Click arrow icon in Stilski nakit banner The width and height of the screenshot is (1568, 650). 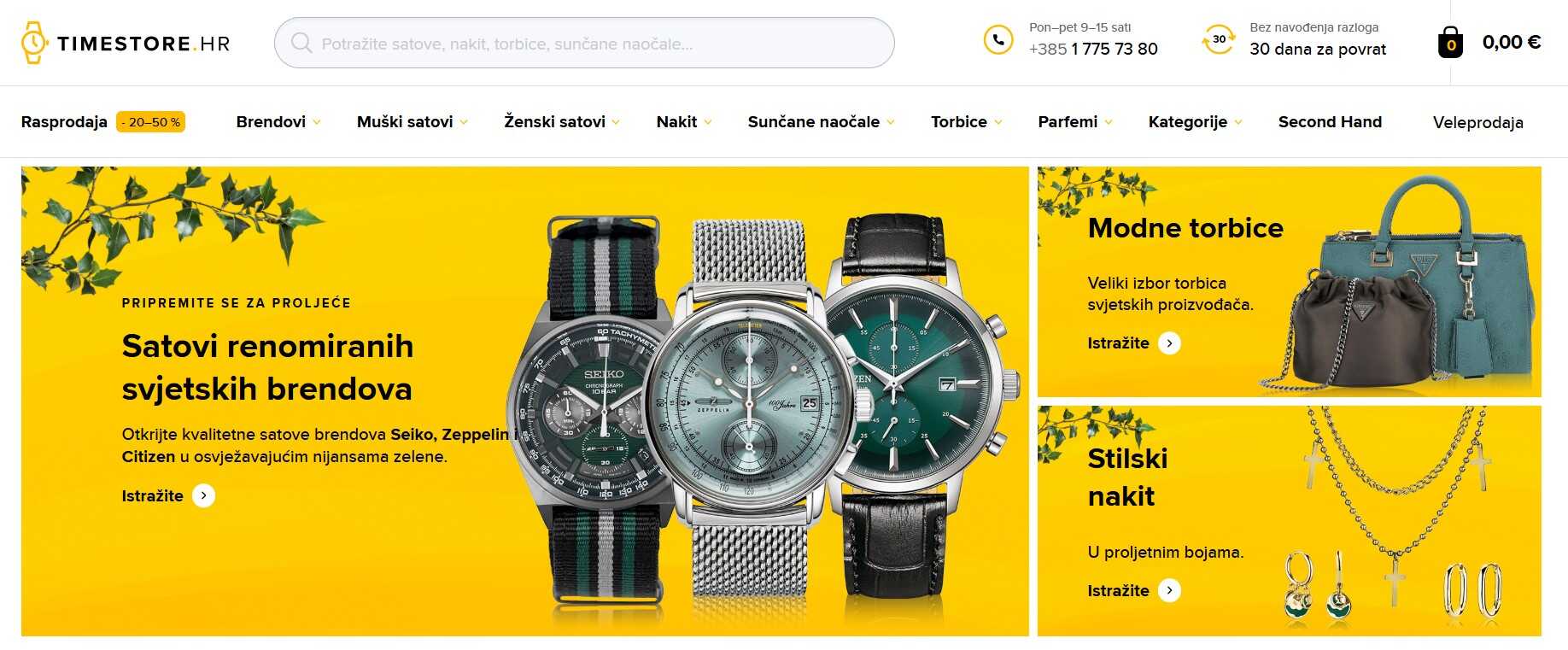pyautogui.click(x=1169, y=590)
